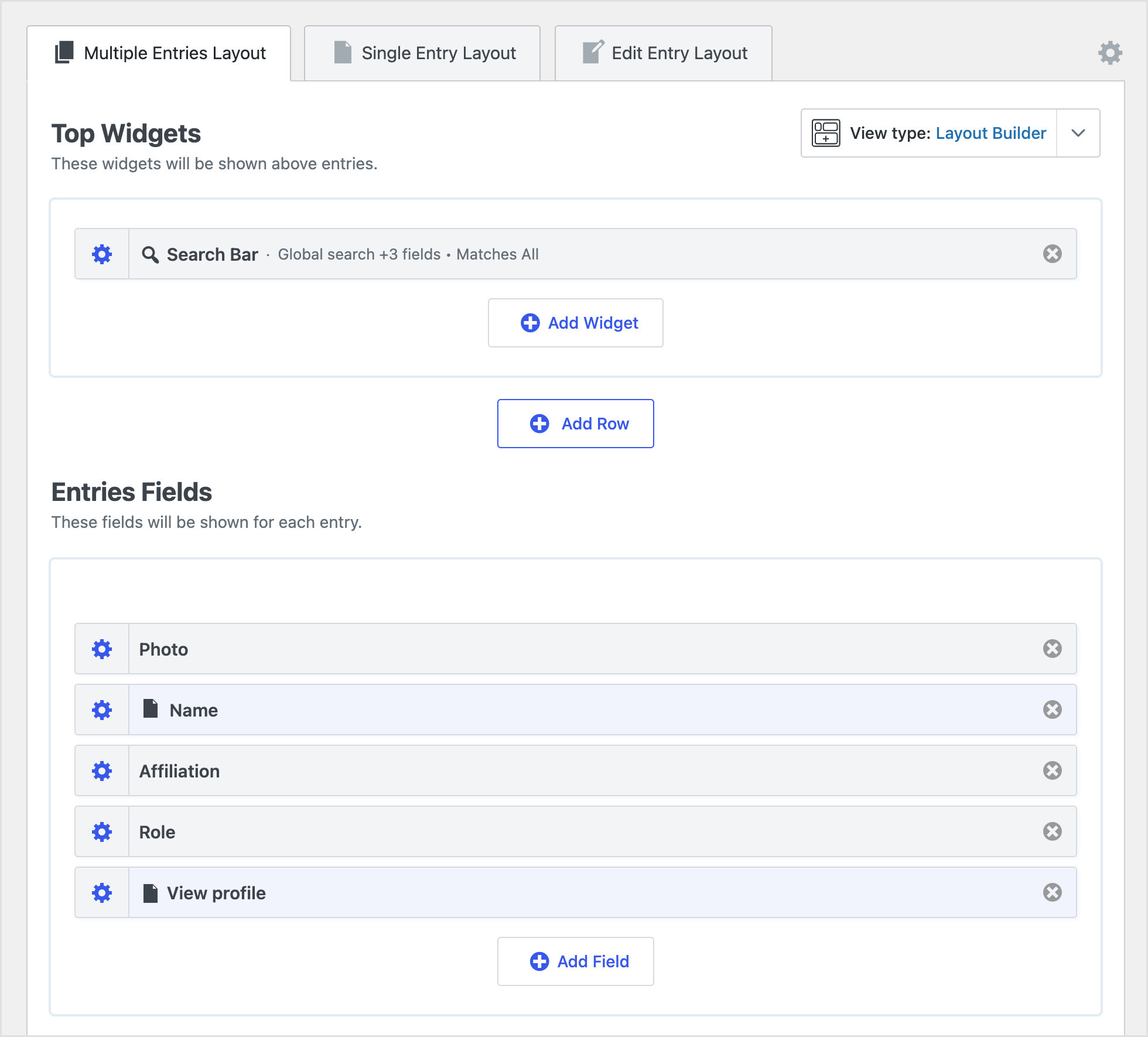Click the Add Field button
Screen dimensions: 1148x1037
(x=576, y=961)
